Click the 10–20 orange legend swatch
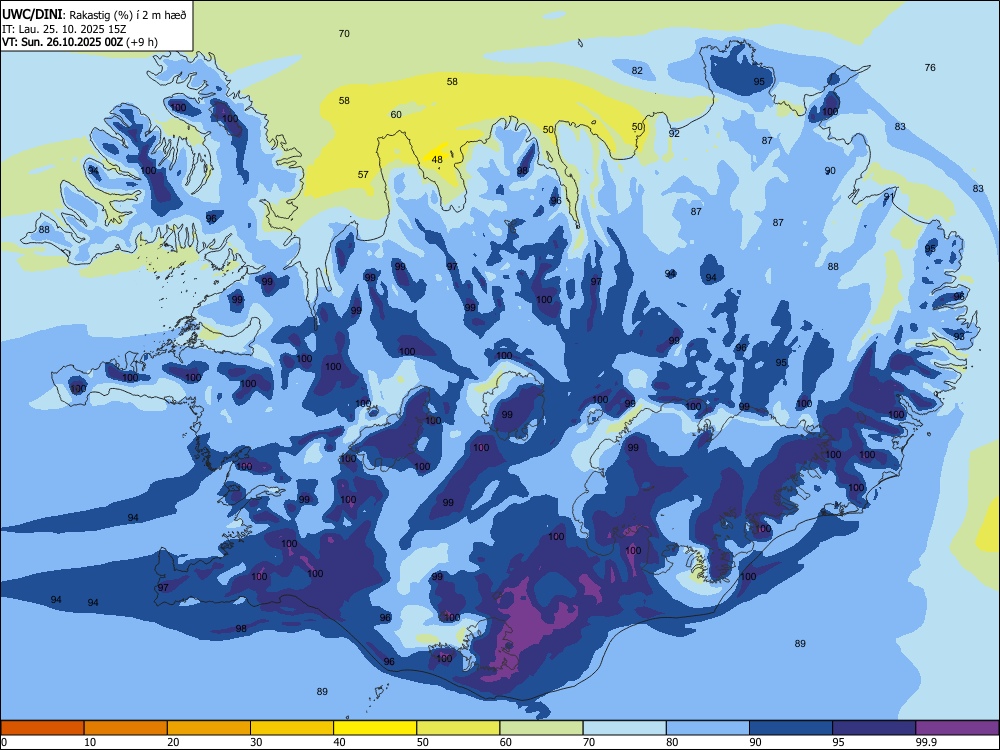 click(126, 728)
